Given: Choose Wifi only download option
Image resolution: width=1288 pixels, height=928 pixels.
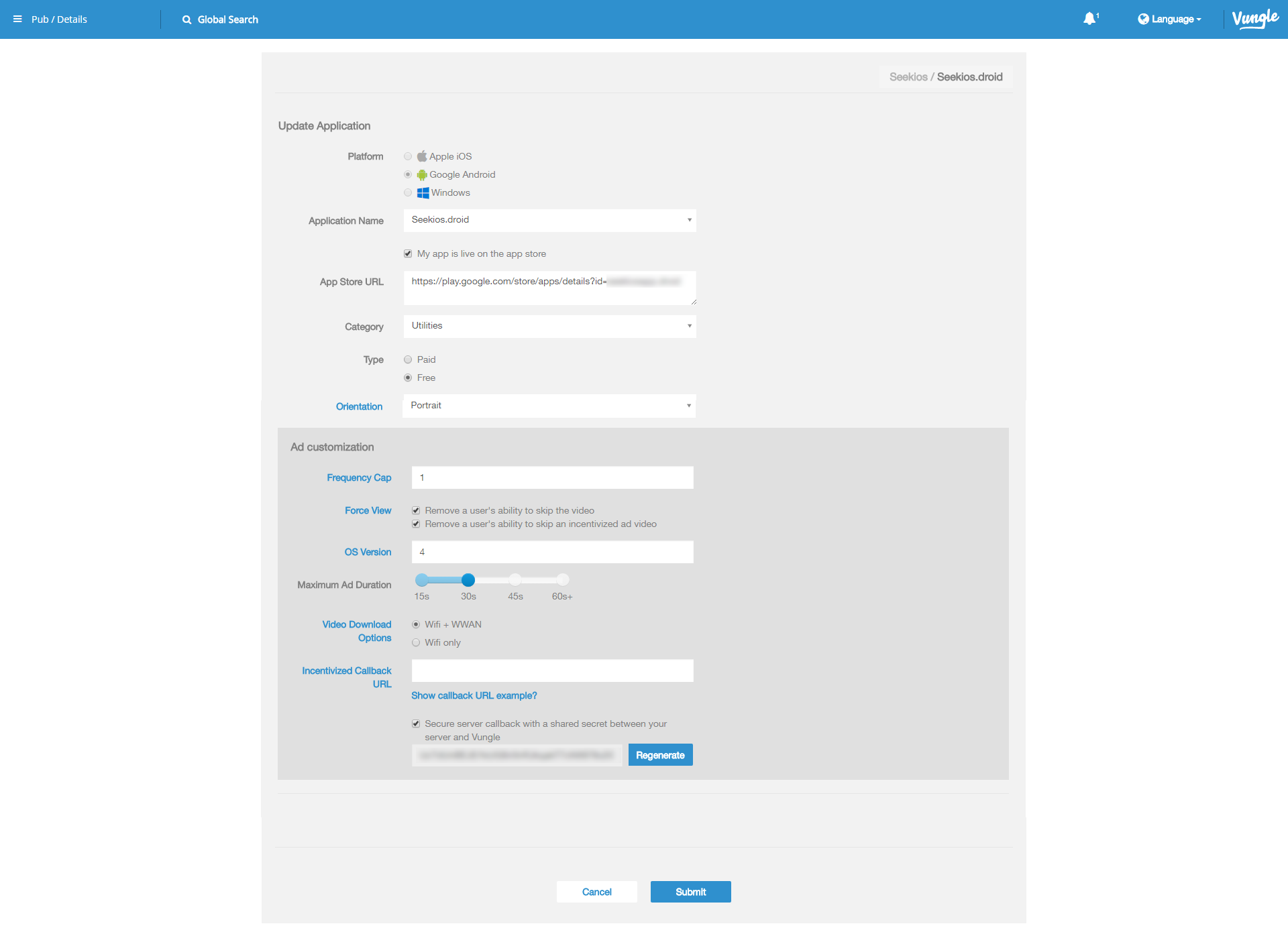Looking at the screenshot, I should tap(416, 643).
